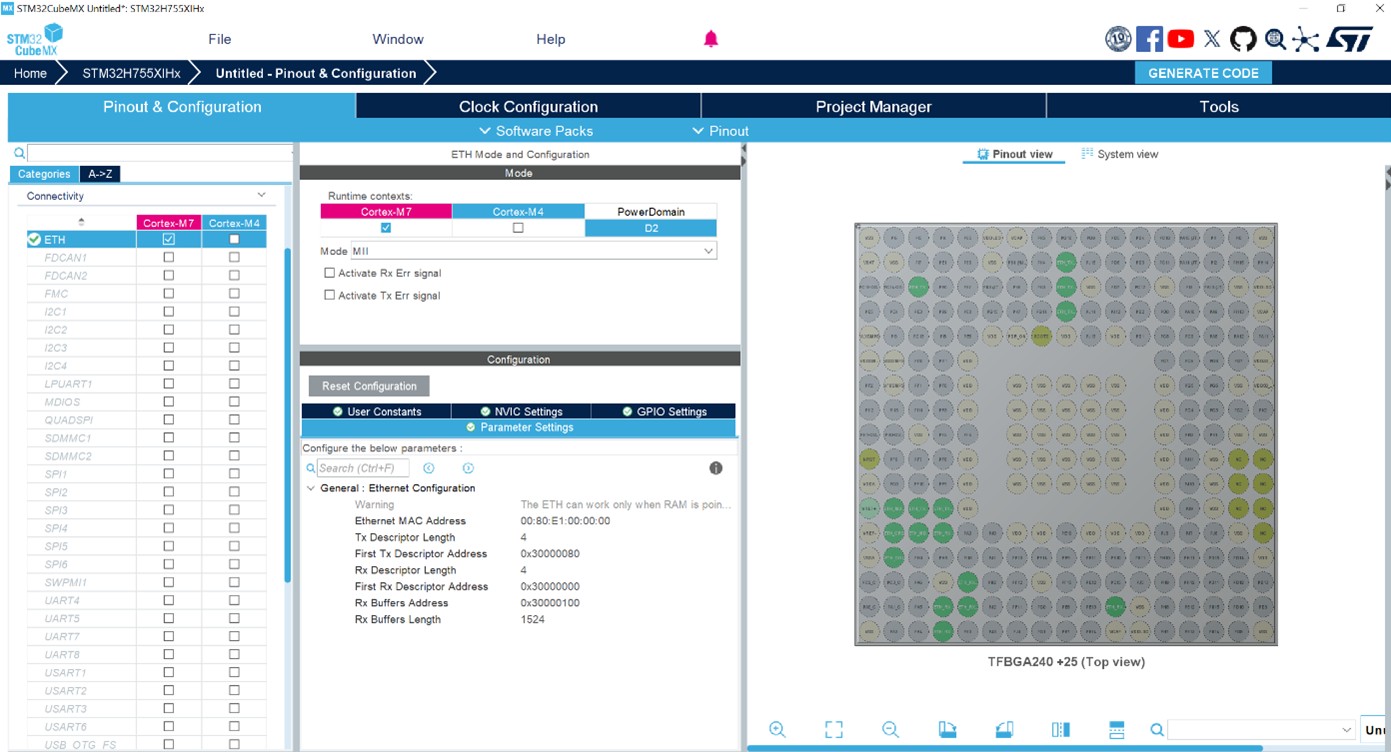Click the X social icon
The height and width of the screenshot is (752, 1391).
(x=1212, y=39)
